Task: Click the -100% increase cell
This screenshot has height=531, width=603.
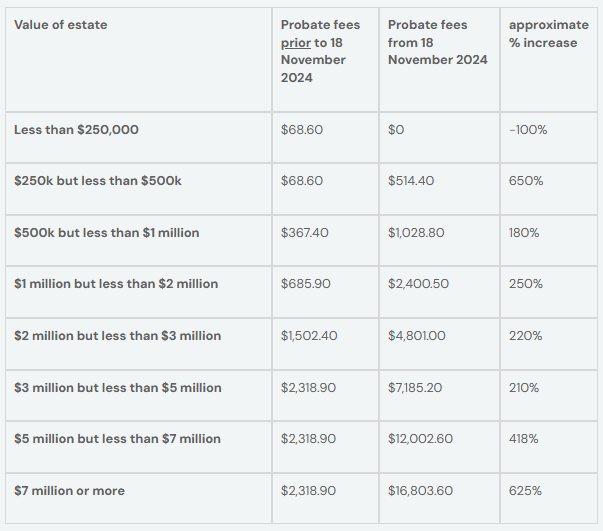Action: [x=528, y=130]
